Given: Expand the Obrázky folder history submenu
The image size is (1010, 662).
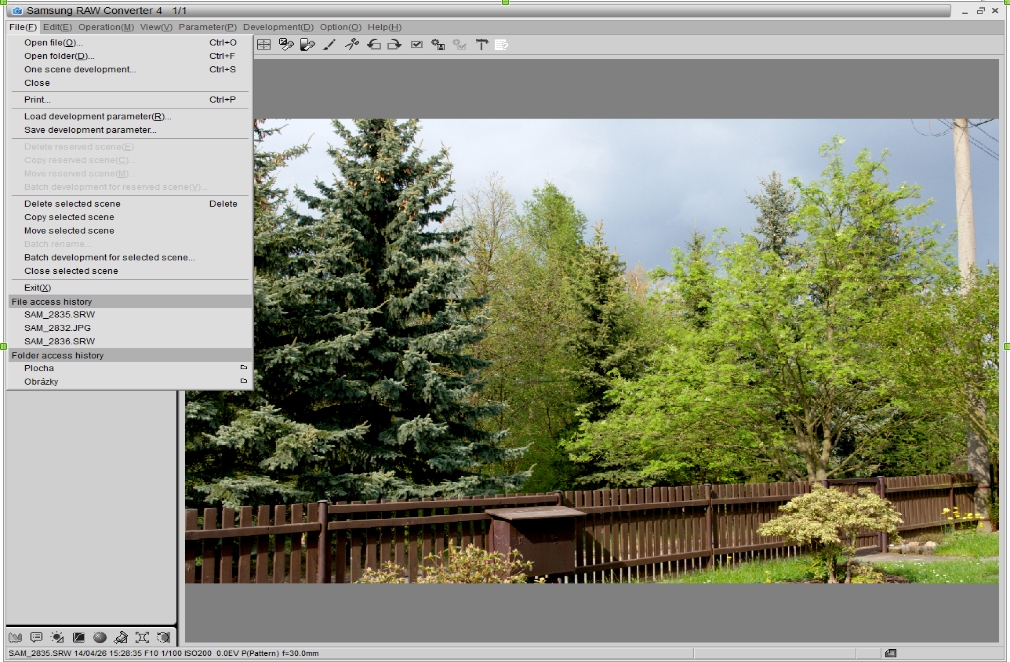Looking at the screenshot, I should pos(42,381).
